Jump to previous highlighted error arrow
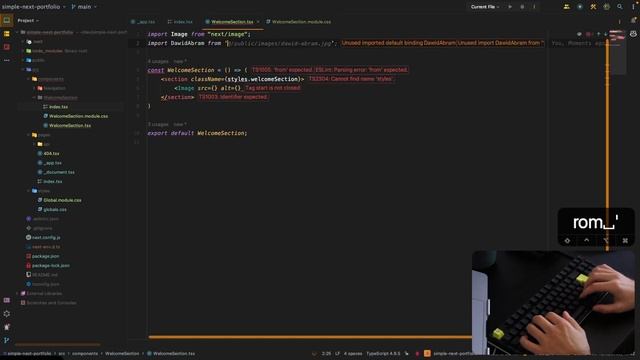The height and width of the screenshot is (360, 640). pyautogui.click(x=599, y=34)
